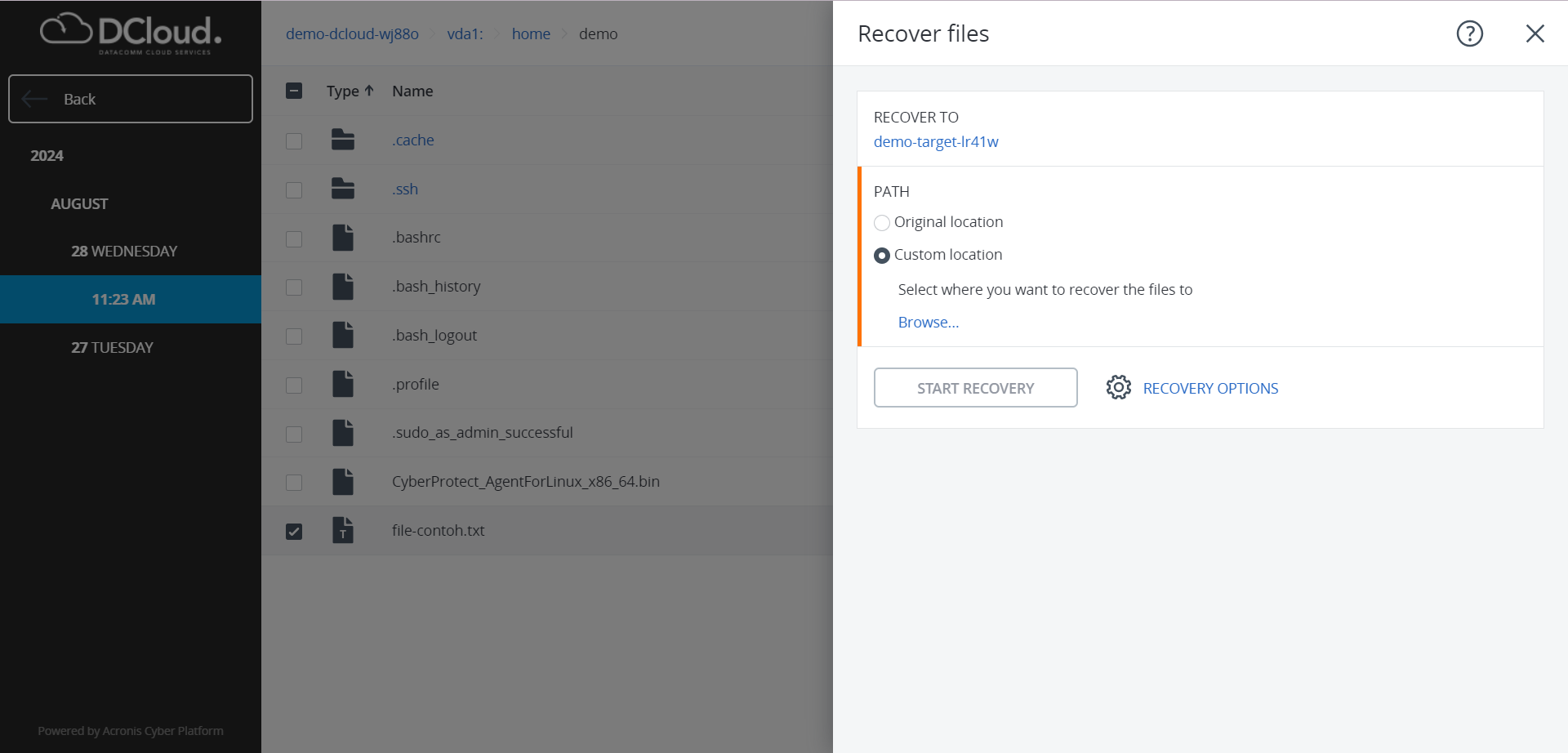Click the .ssh folder icon

pyautogui.click(x=343, y=189)
